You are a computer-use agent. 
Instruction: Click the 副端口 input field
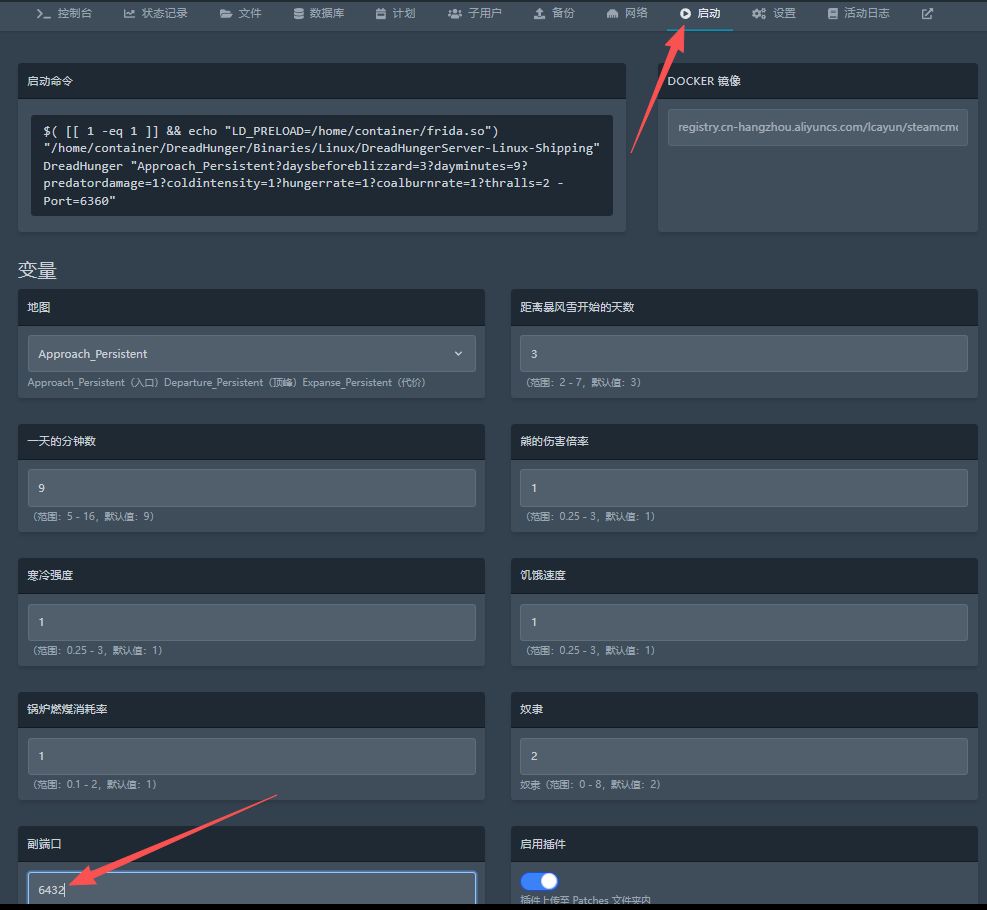tap(251, 889)
